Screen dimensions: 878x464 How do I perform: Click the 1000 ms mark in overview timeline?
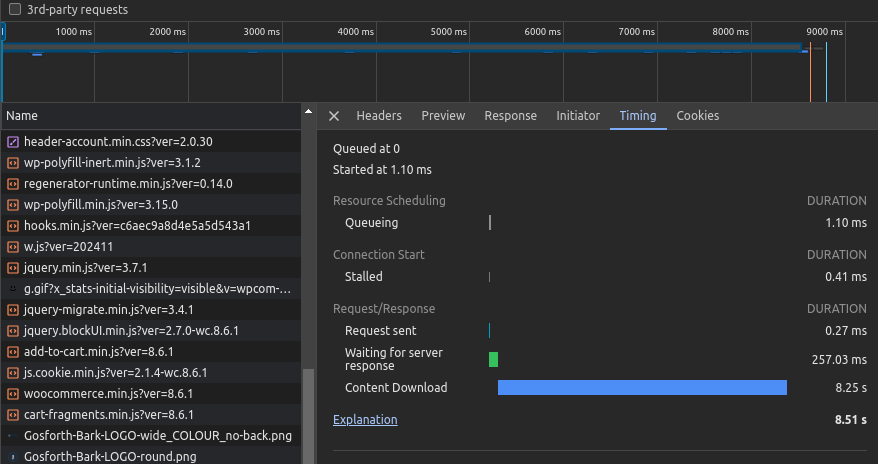click(x=74, y=32)
